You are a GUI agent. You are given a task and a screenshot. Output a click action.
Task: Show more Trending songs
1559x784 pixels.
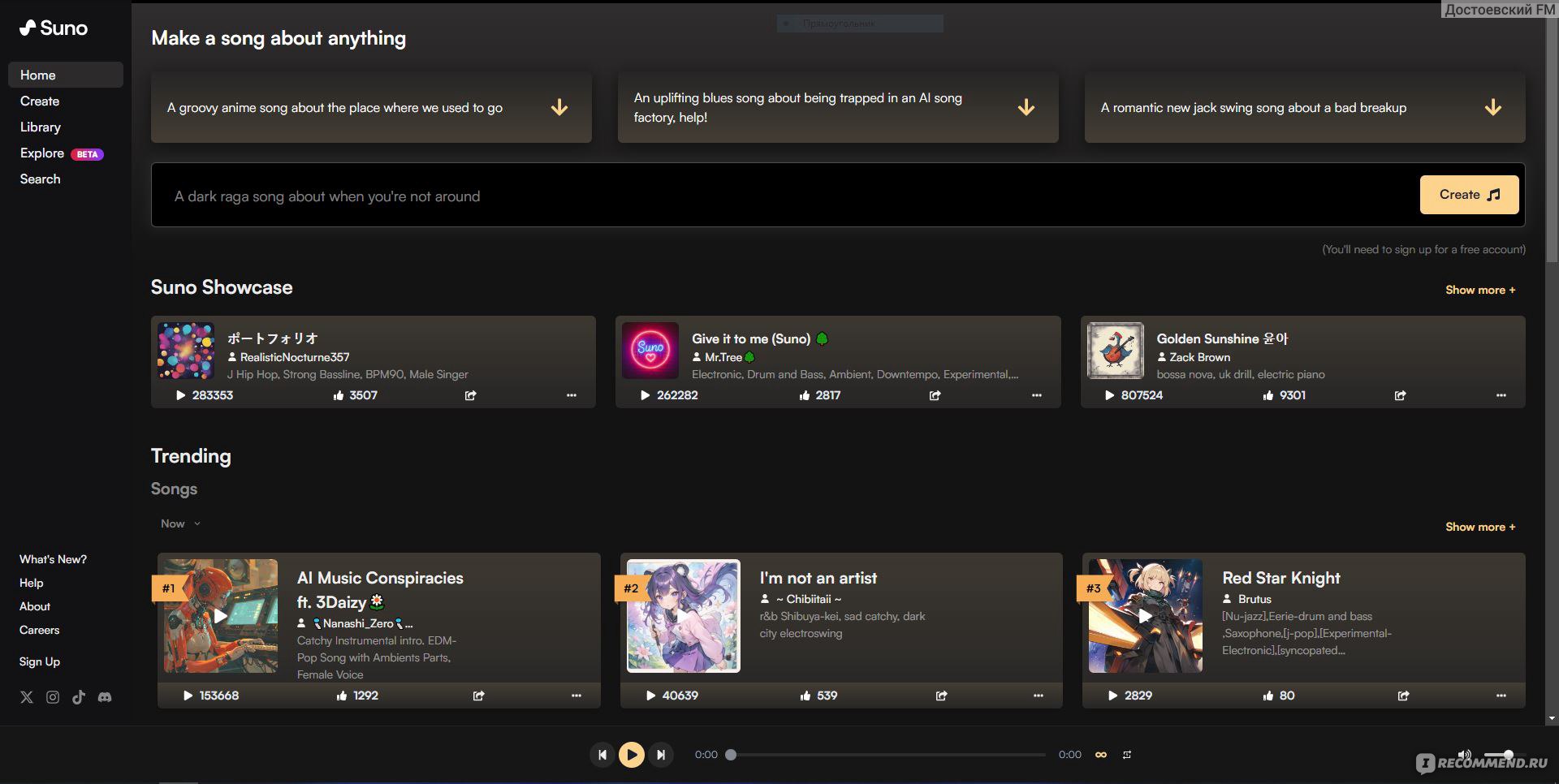click(x=1480, y=527)
